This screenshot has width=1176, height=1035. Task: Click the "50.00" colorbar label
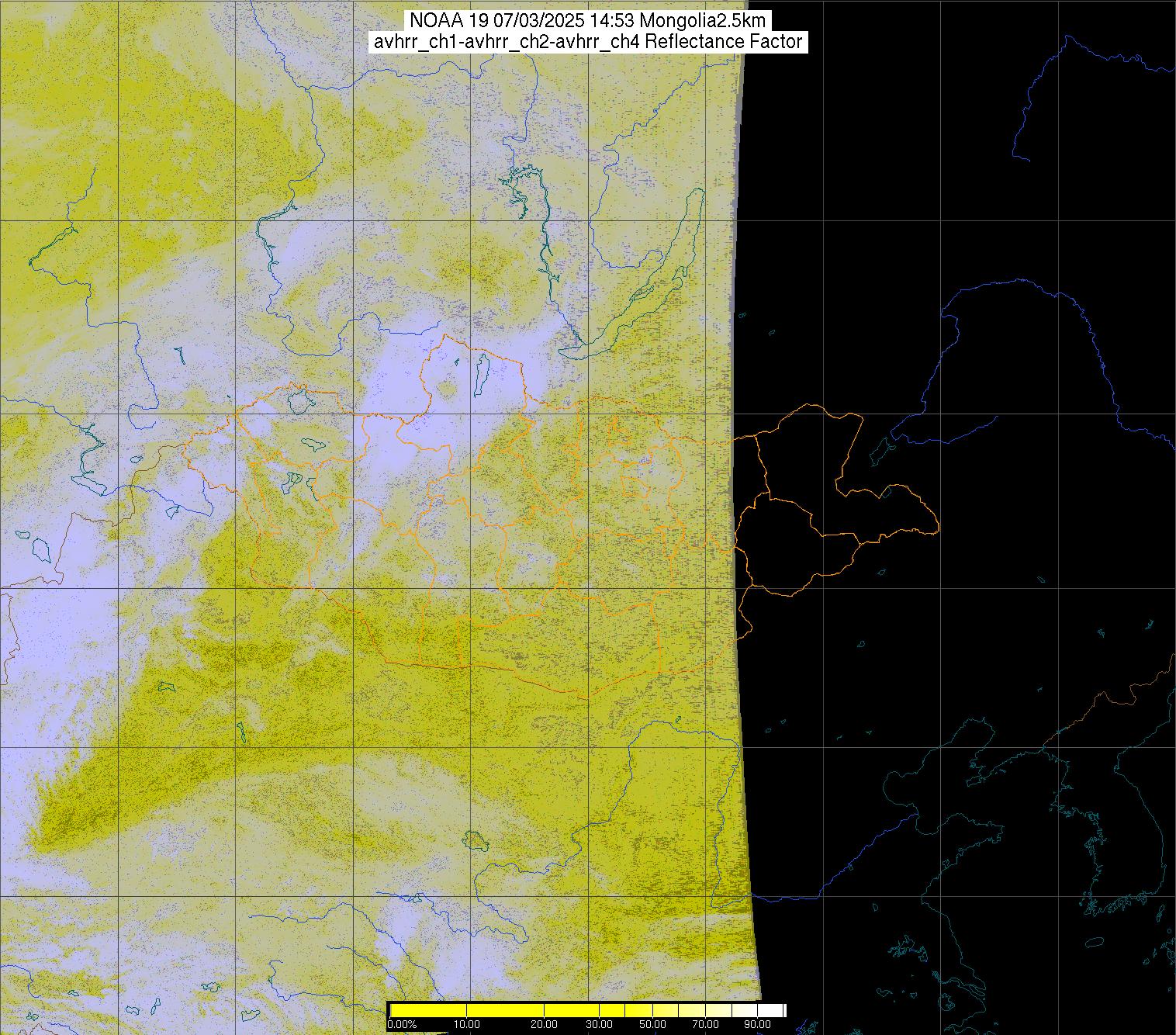click(x=652, y=1024)
